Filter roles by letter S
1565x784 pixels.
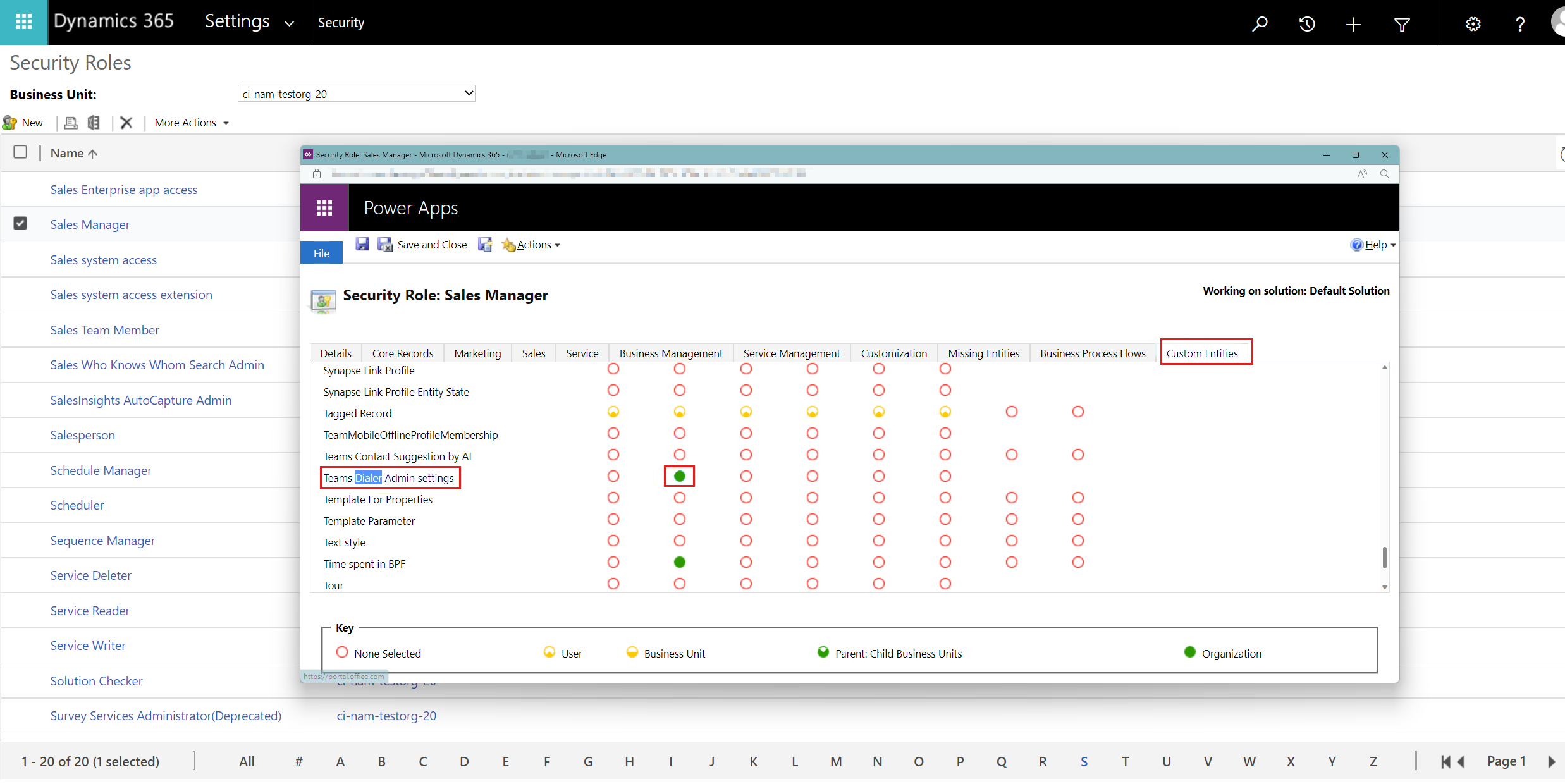click(x=1084, y=762)
